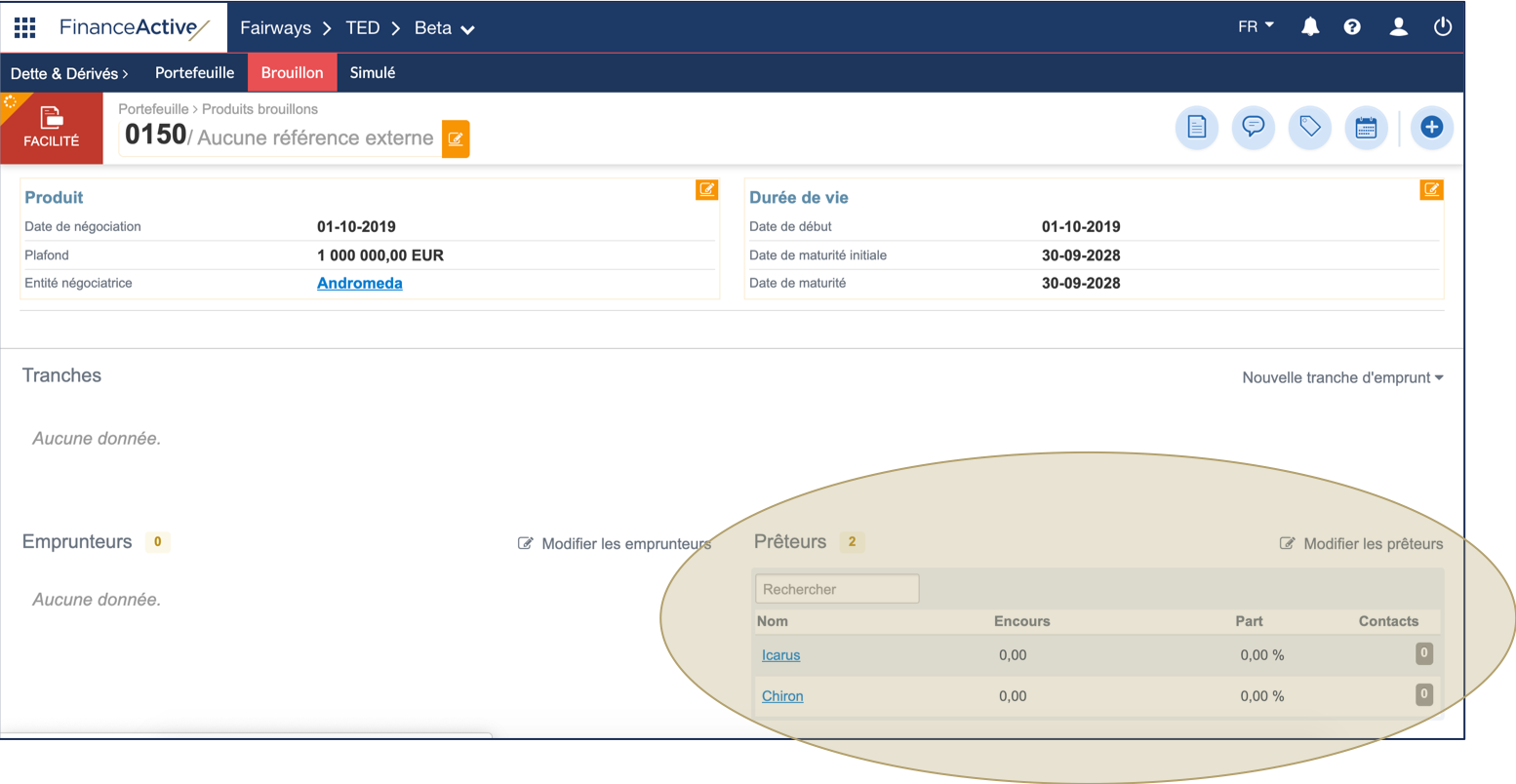
Task: Open the Andromeda entity link
Action: [x=359, y=284]
